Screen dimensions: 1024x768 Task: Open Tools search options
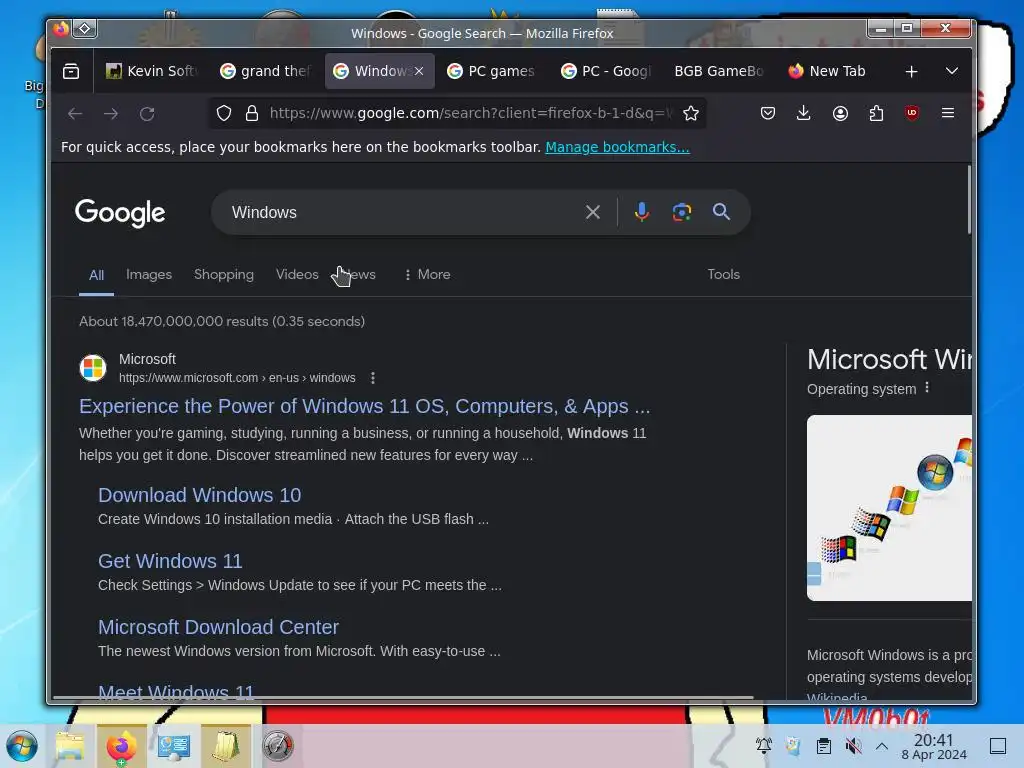click(724, 275)
